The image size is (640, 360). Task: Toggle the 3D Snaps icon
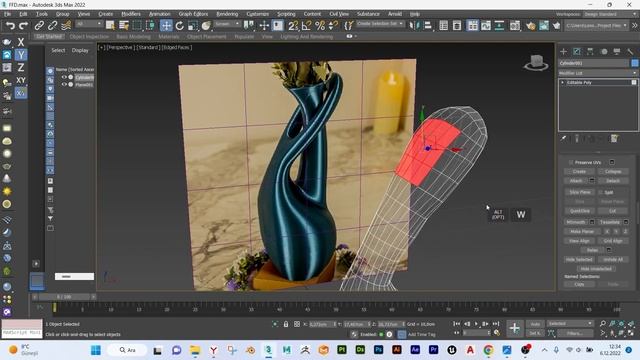click(293, 26)
